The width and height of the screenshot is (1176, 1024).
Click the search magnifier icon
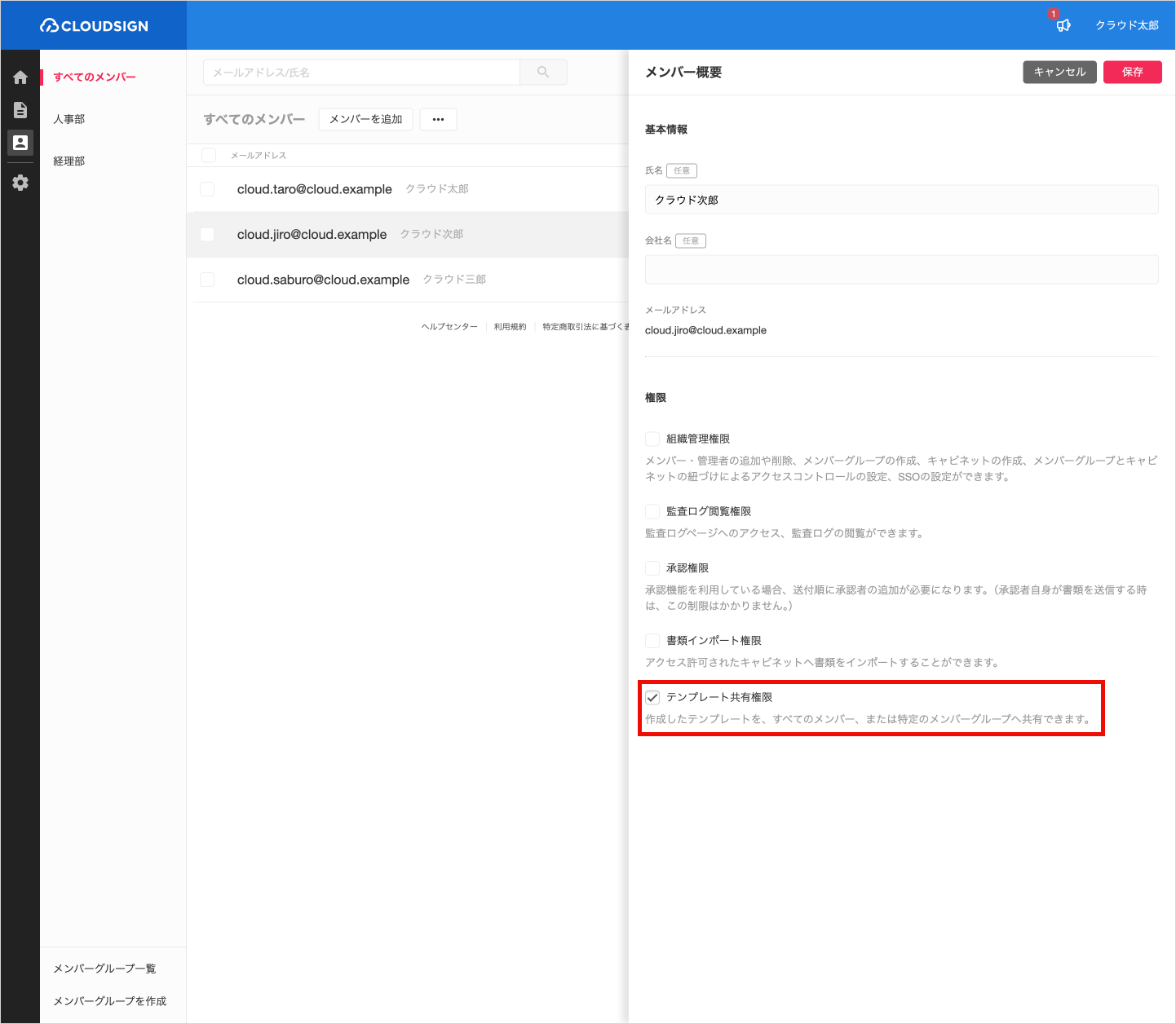click(543, 73)
